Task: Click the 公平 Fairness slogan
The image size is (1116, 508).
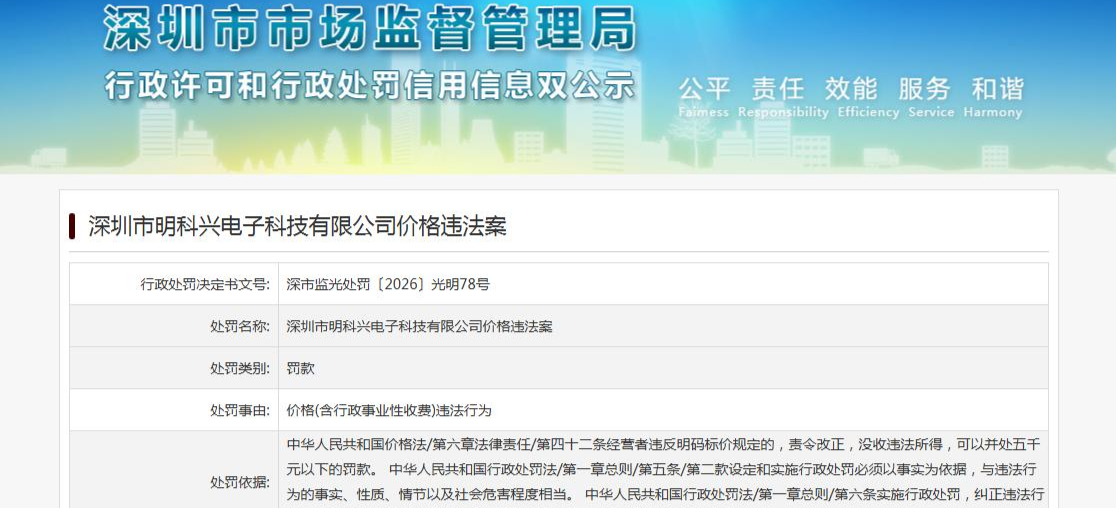Action: (x=704, y=97)
